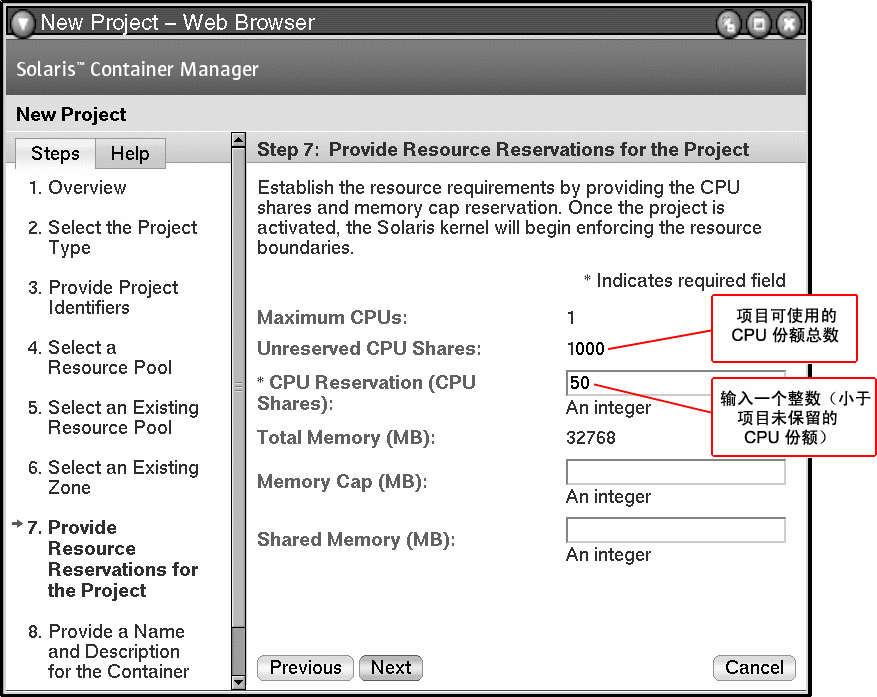This screenshot has width=877, height=697.
Task: Click the steps pane scroll down arrow
Action: point(238,682)
